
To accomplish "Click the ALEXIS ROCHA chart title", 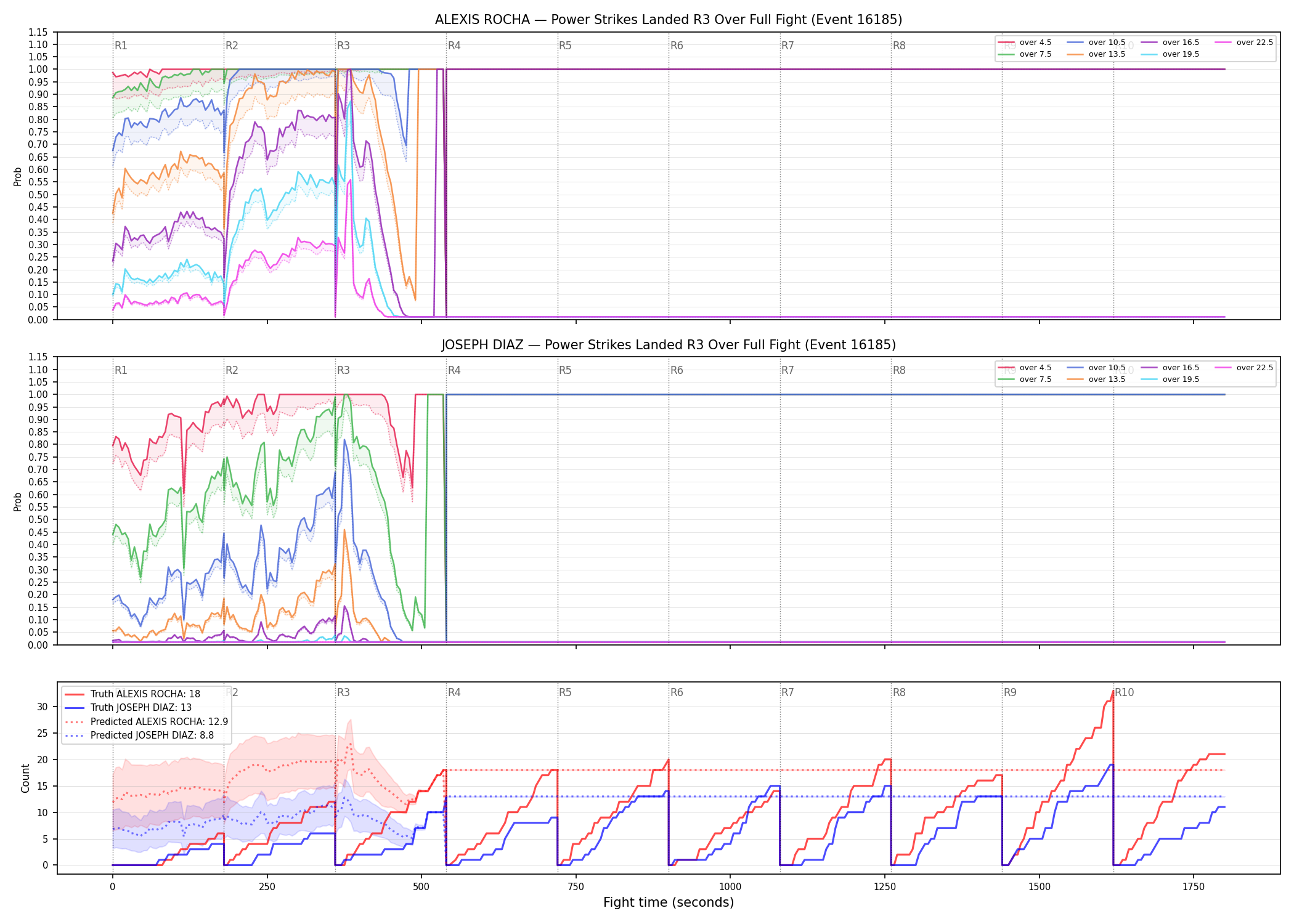I will coord(669,20).
